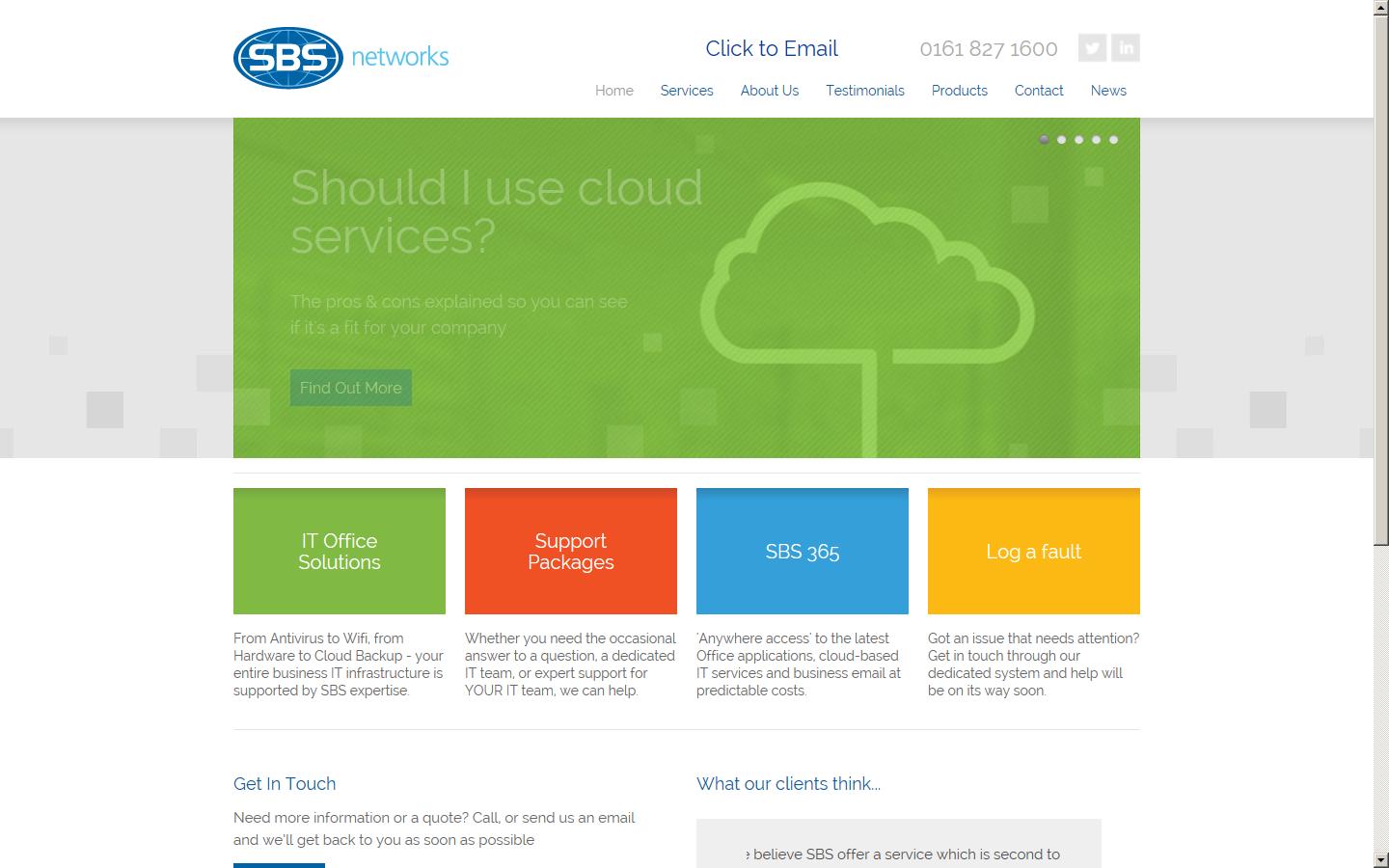The image size is (1389, 868).
Task: Open the LinkedIn social icon
Action: [x=1126, y=47]
